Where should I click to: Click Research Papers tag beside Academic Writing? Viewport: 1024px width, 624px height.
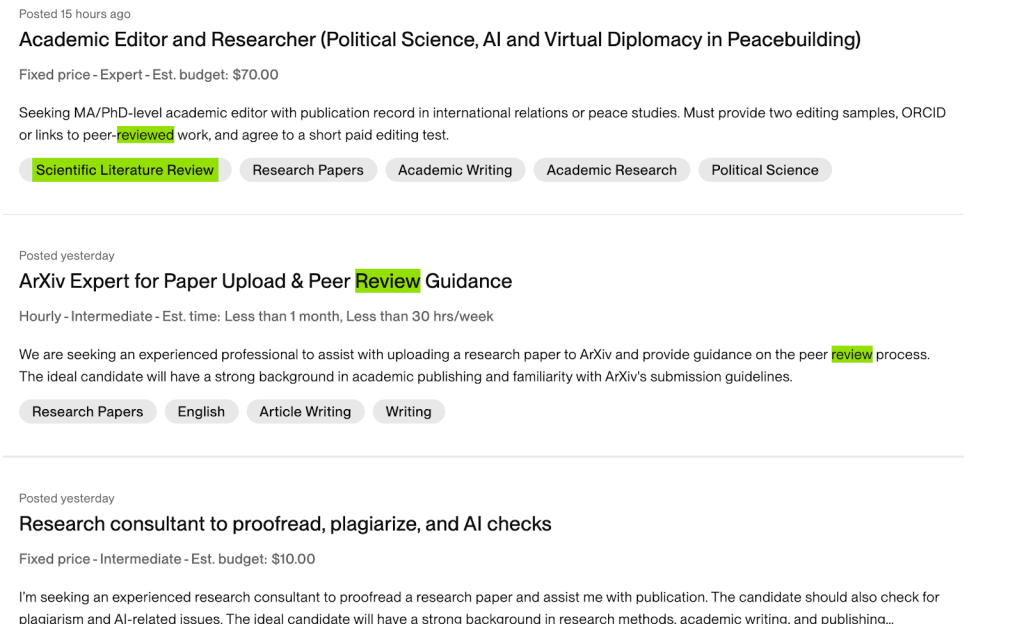point(308,170)
